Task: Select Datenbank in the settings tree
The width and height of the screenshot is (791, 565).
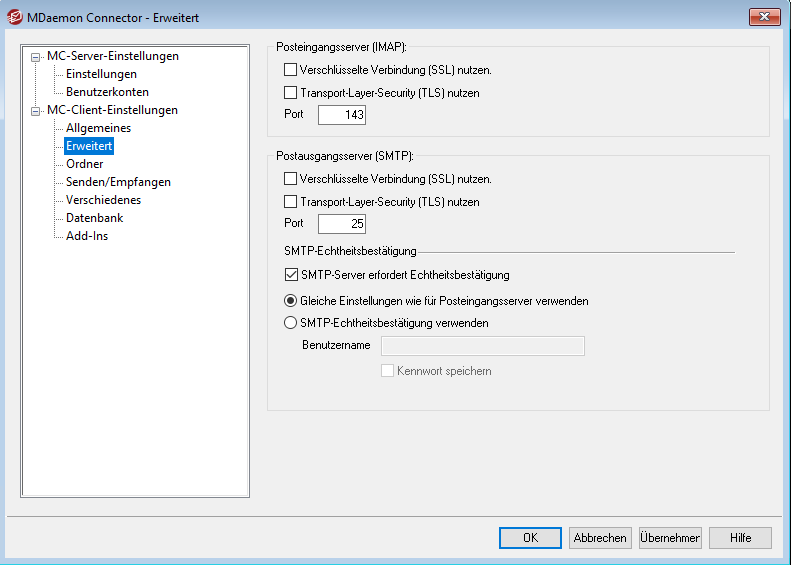Action: point(94,218)
